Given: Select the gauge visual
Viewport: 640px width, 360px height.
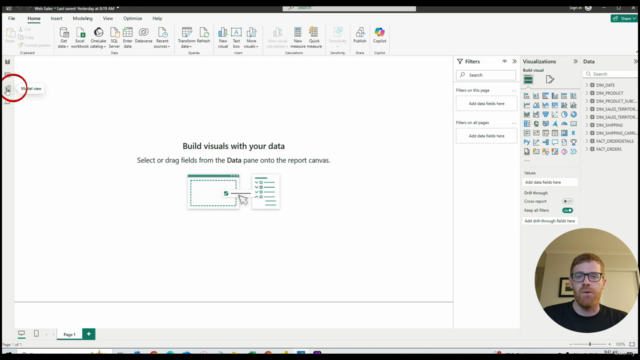Looking at the screenshot, I should (564, 124).
